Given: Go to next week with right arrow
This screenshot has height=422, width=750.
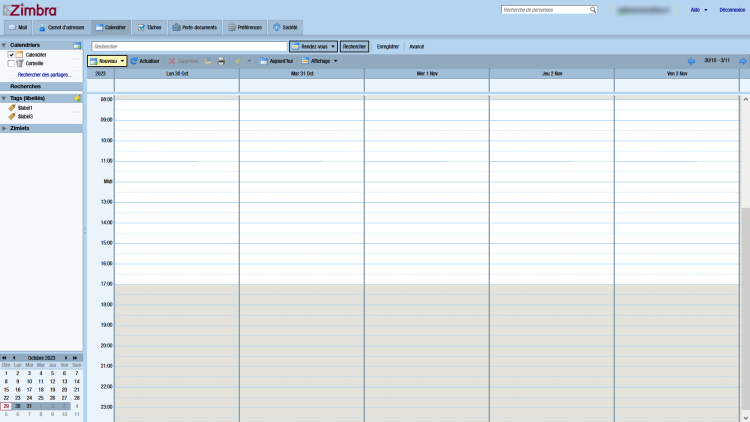Looking at the screenshot, I should click(x=742, y=61).
